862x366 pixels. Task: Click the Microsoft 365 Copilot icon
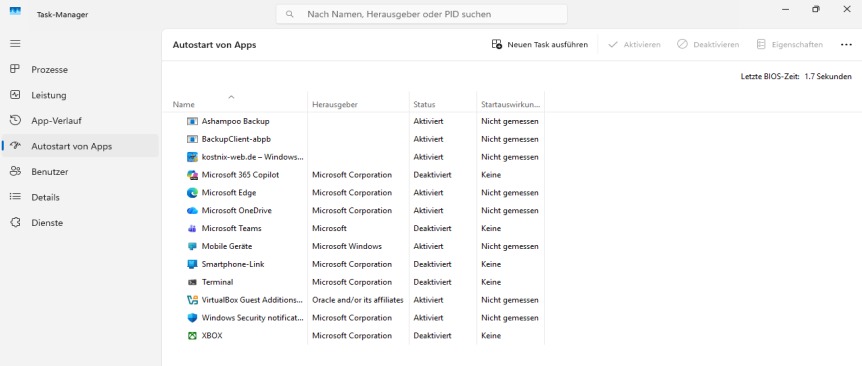[x=192, y=175]
